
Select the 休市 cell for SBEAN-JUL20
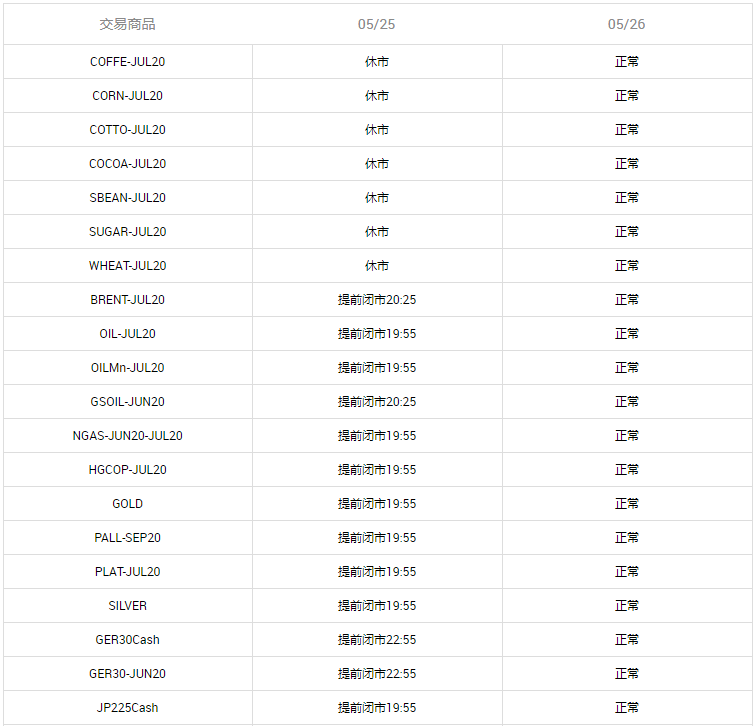coord(377,198)
